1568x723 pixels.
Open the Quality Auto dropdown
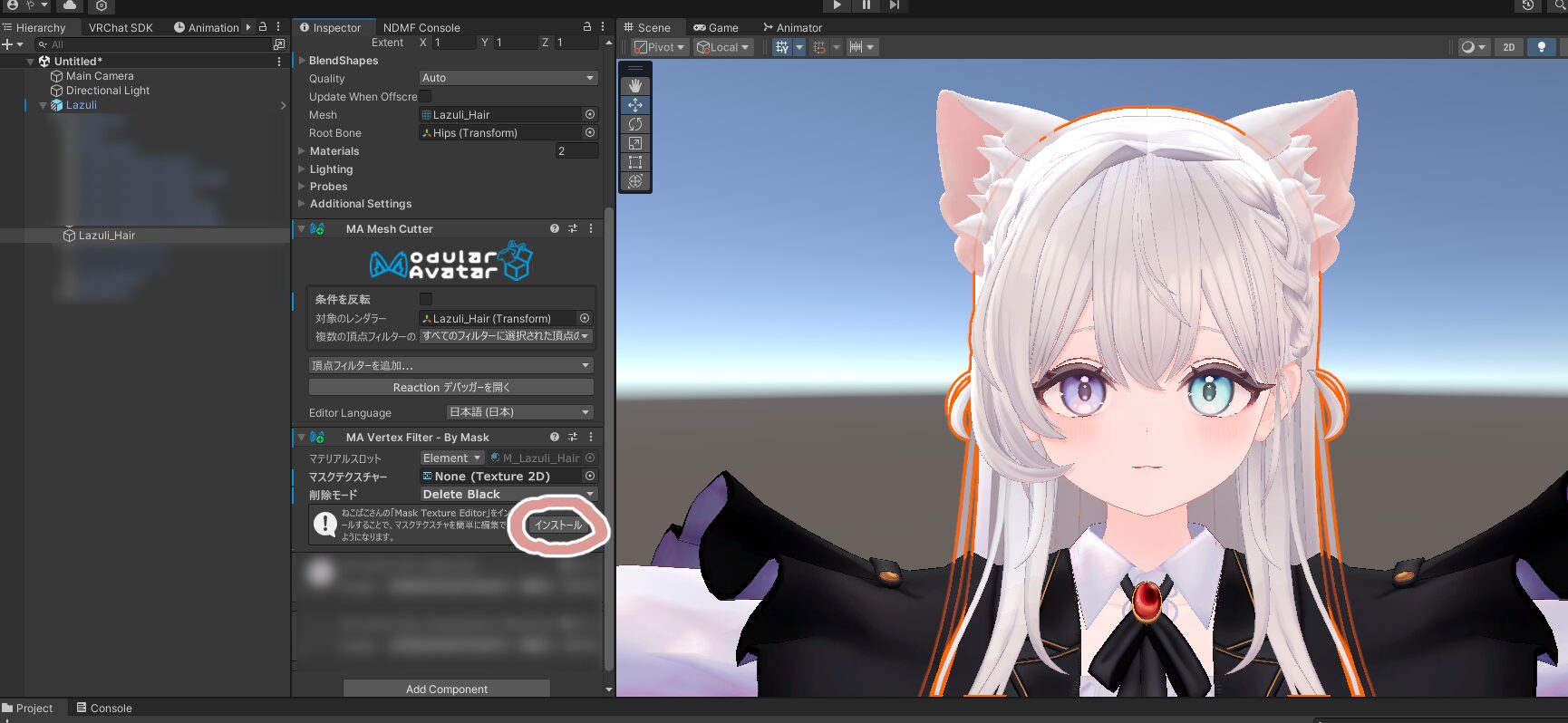[x=508, y=78]
